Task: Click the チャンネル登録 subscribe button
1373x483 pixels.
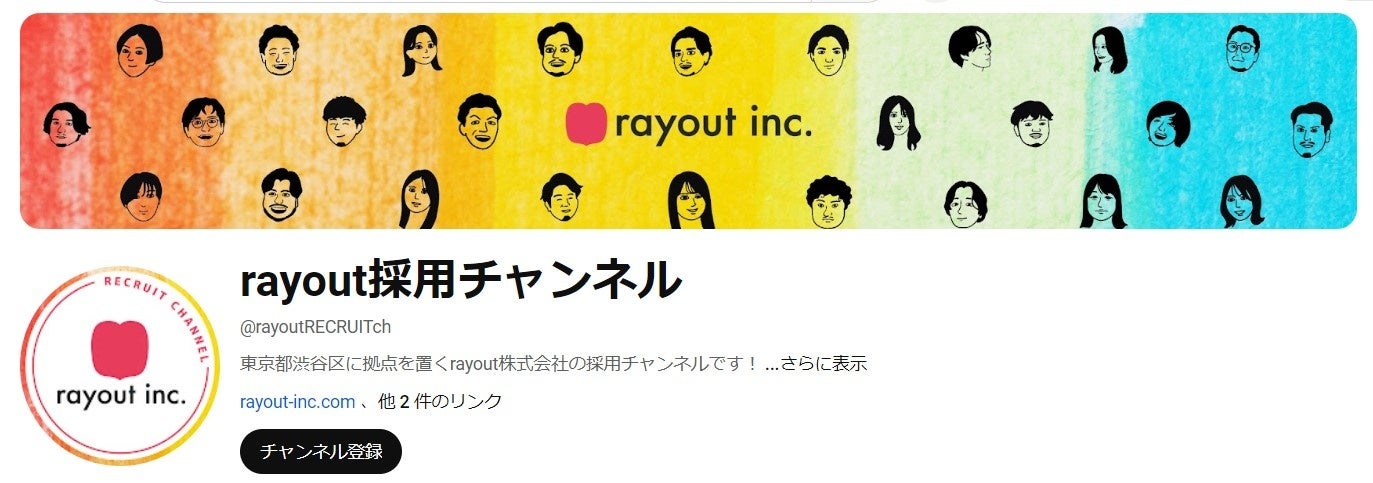Action: [x=321, y=451]
